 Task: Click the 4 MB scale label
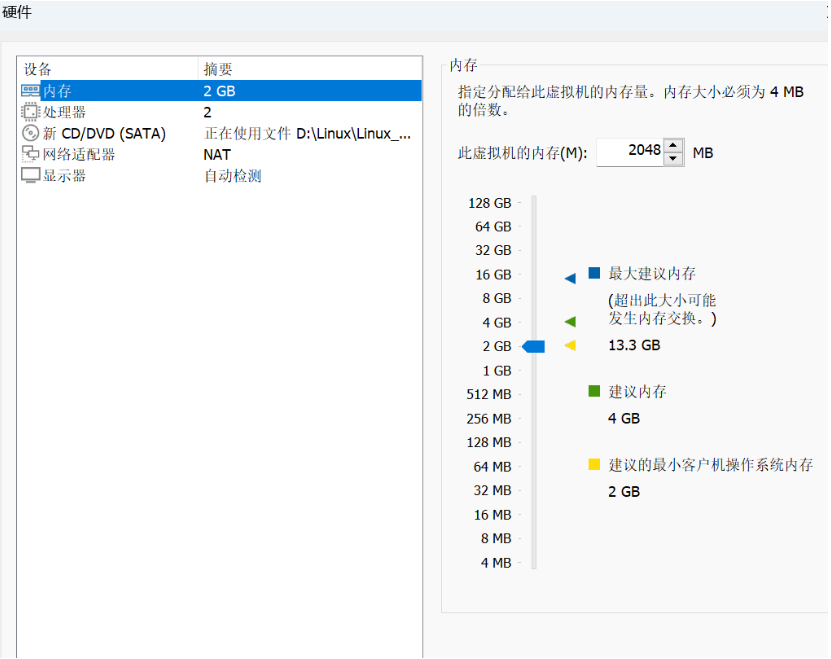point(496,563)
